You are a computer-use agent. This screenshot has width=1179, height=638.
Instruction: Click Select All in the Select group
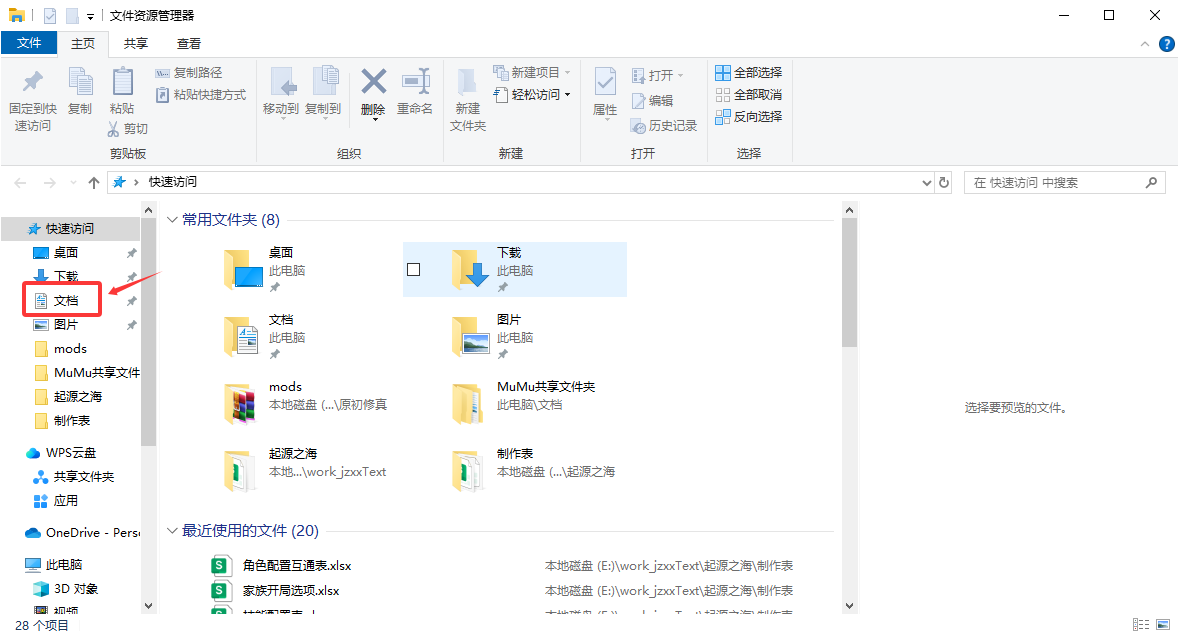point(748,73)
